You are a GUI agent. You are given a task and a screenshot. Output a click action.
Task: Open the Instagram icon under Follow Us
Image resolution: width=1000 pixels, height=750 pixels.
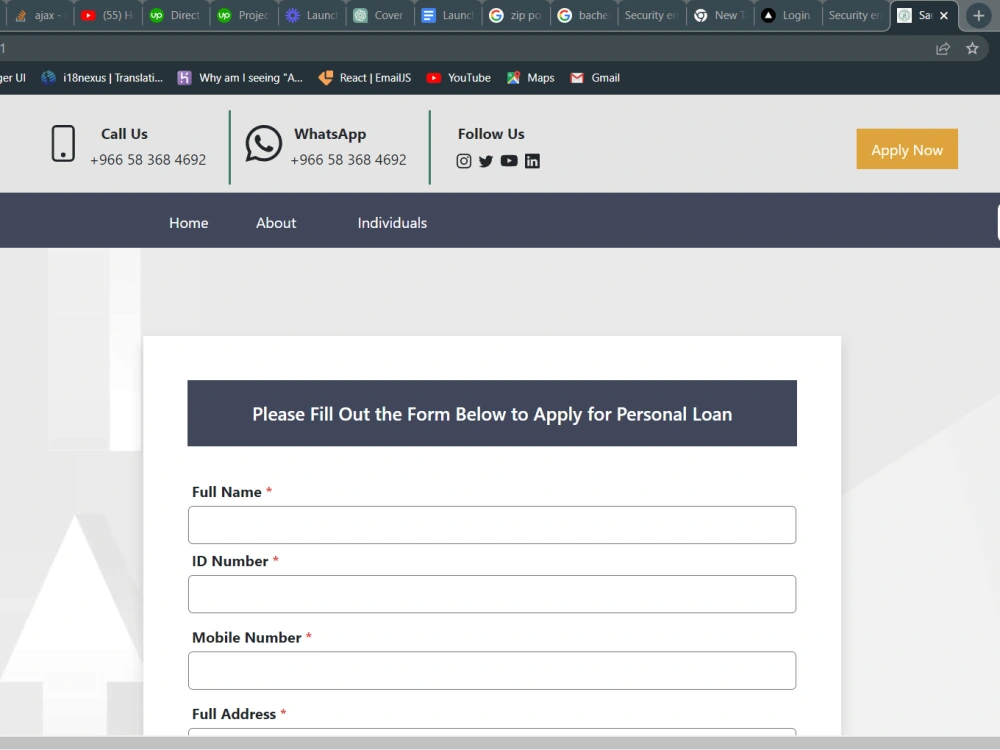464,161
